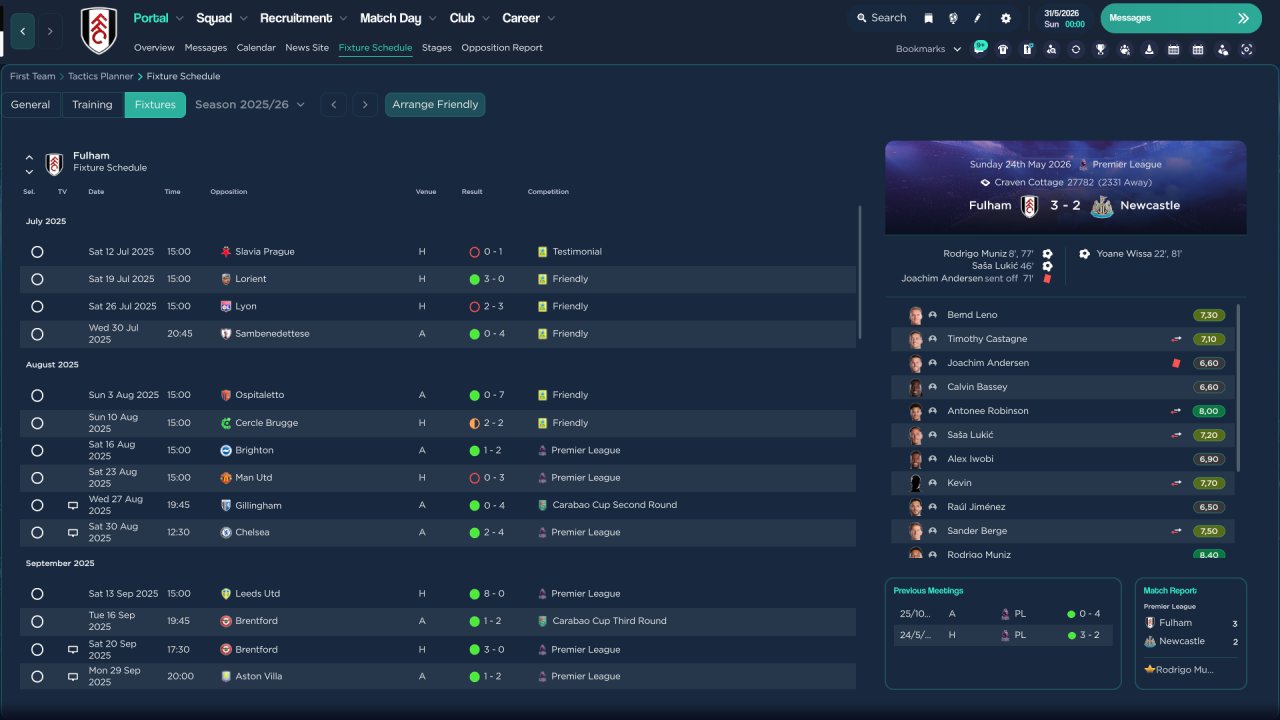Image resolution: width=1280 pixels, height=720 pixels.
Task: Click the Arrange Friendly button
Action: pyautogui.click(x=435, y=105)
